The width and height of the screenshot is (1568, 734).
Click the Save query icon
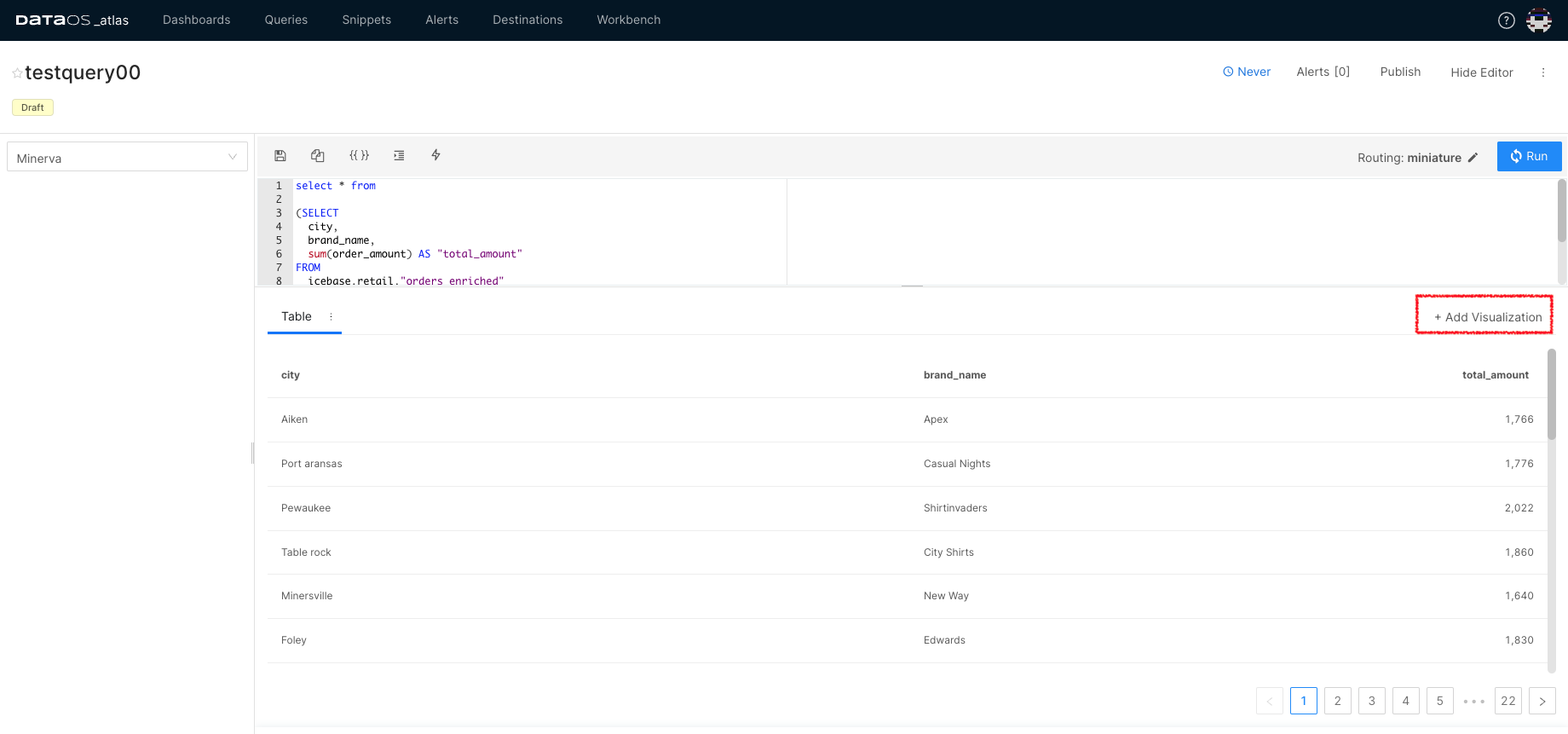280,155
